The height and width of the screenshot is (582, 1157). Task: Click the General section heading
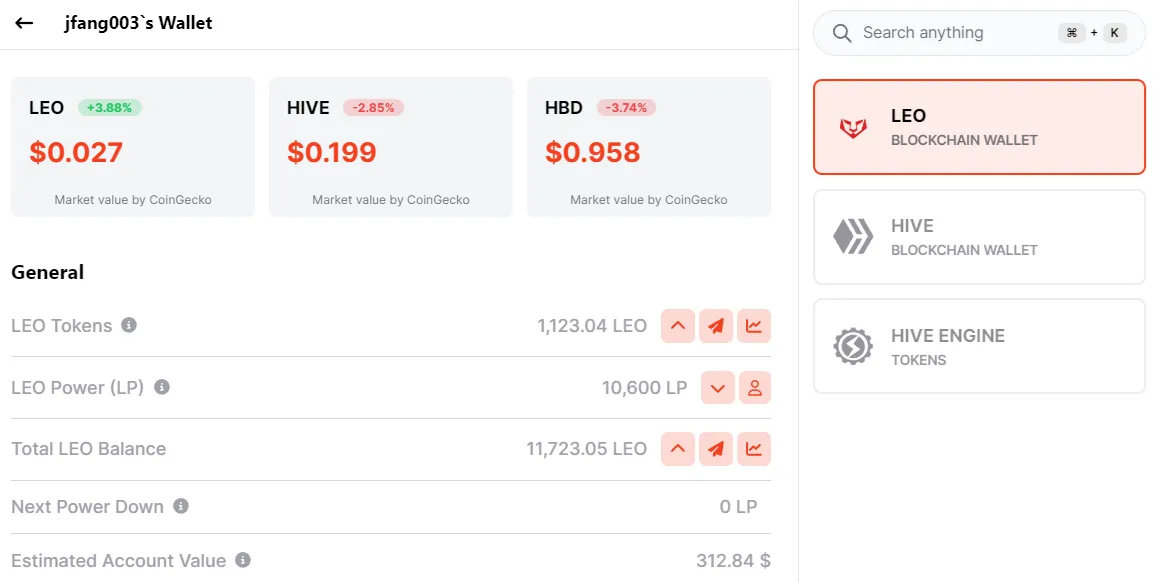(x=47, y=272)
